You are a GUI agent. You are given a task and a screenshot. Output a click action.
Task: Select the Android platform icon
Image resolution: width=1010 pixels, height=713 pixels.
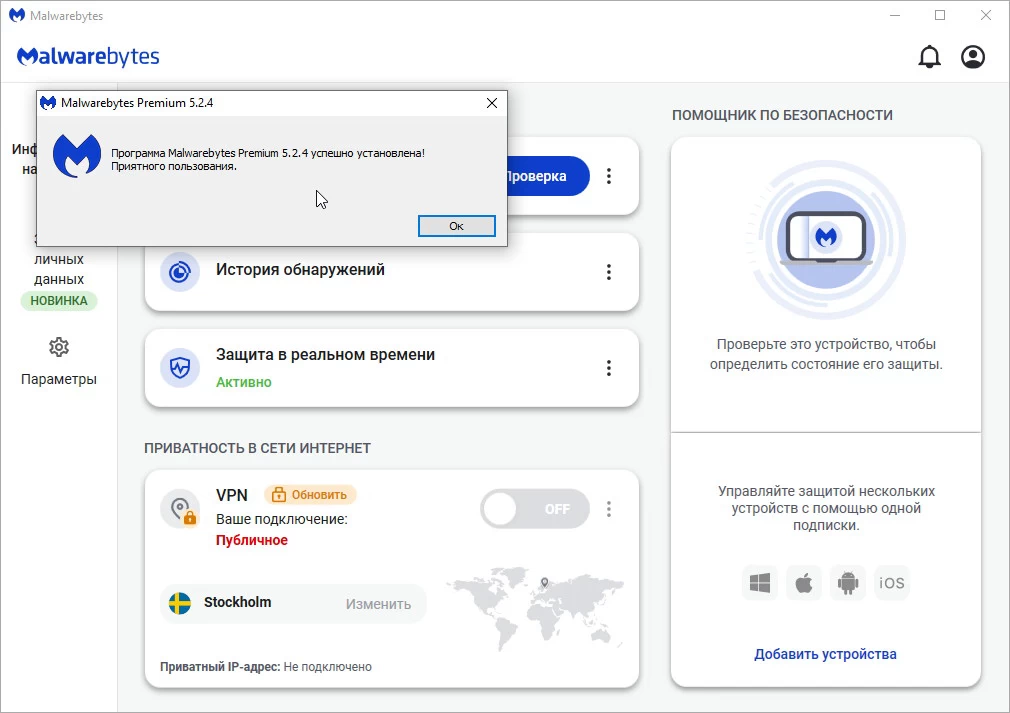pyautogui.click(x=848, y=582)
